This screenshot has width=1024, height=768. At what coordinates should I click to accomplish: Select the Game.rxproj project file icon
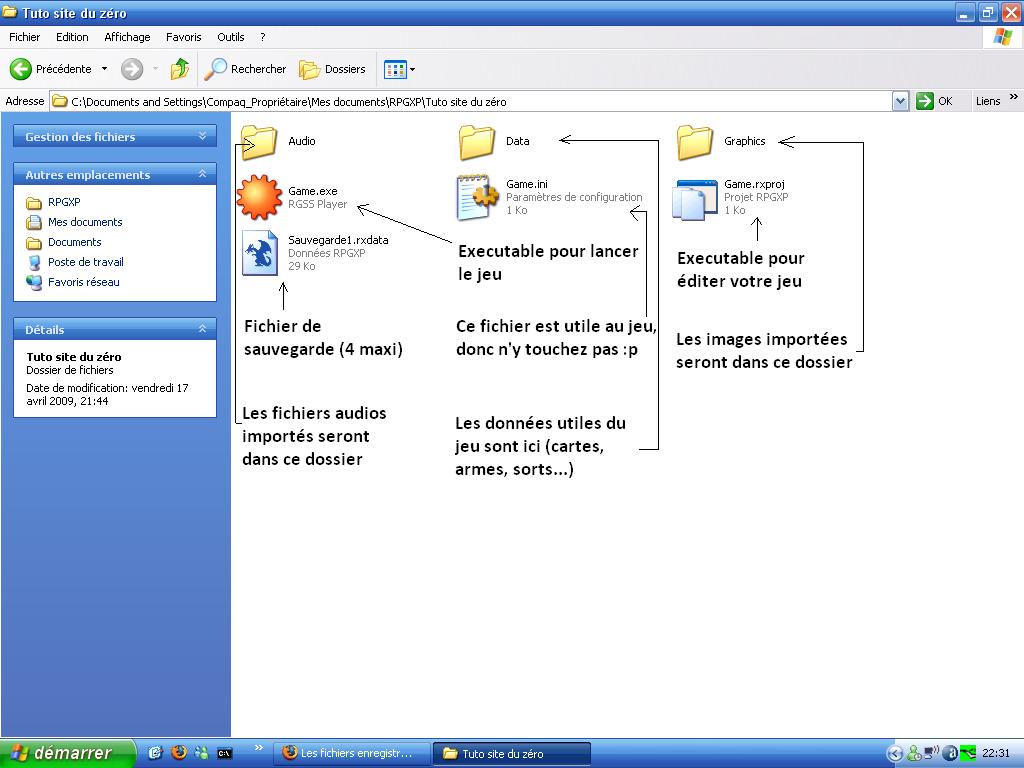696,198
